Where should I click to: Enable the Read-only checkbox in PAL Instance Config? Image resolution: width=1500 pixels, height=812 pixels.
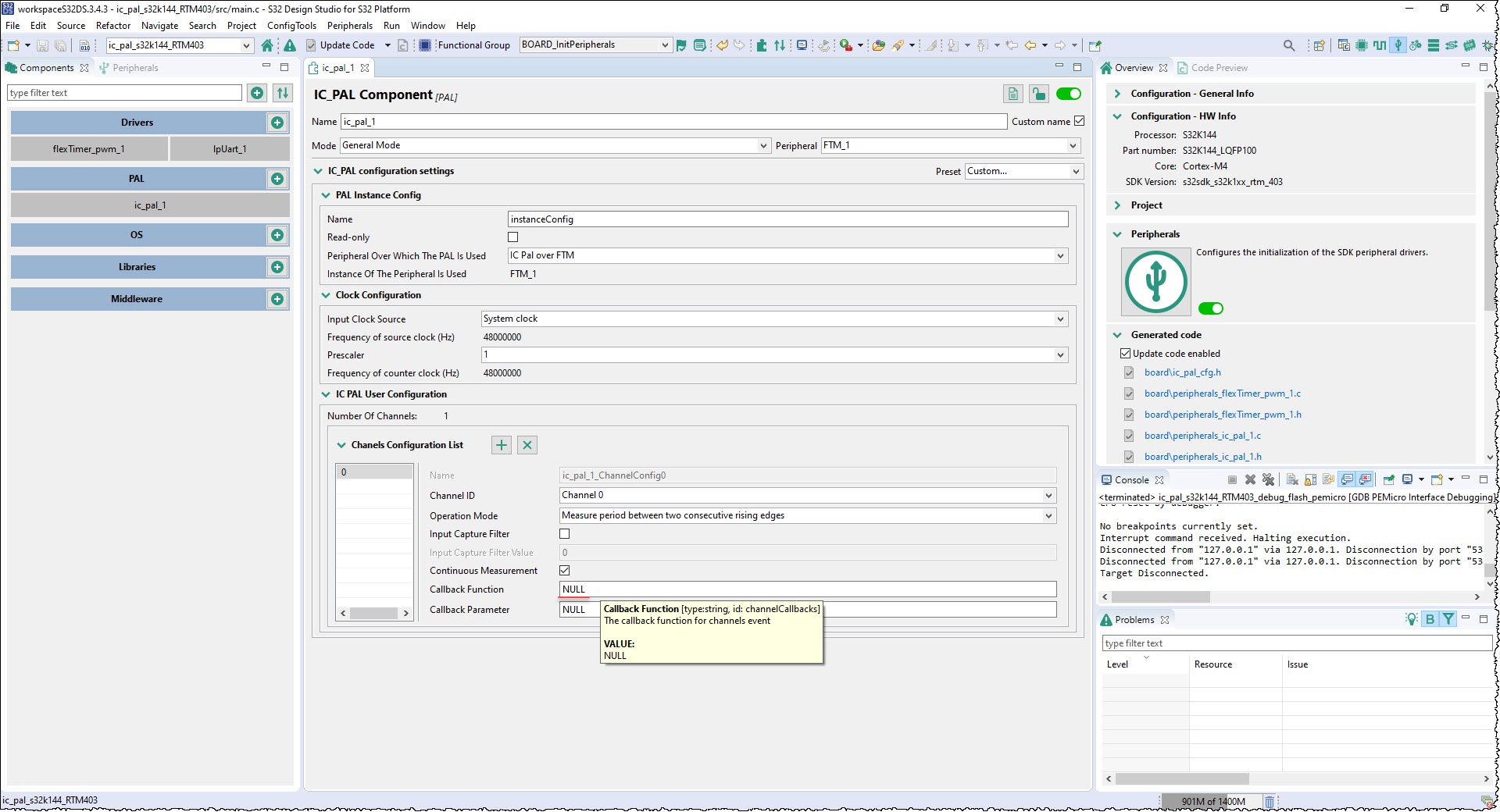(x=513, y=237)
